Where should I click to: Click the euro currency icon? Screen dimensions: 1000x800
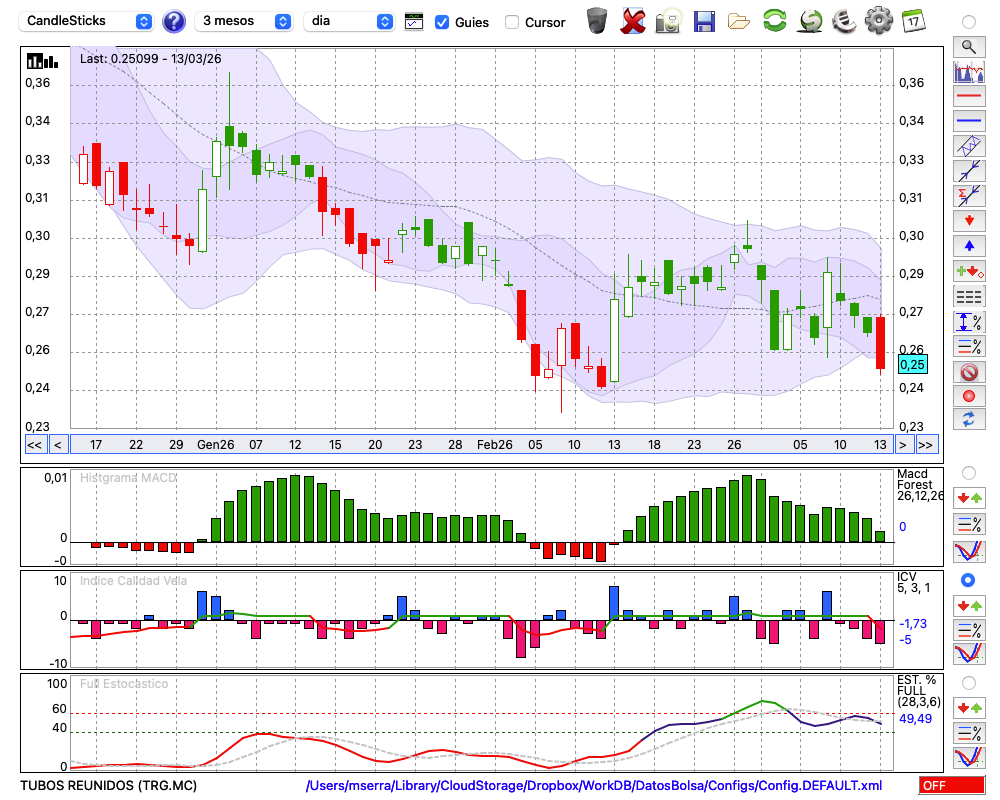coord(844,20)
